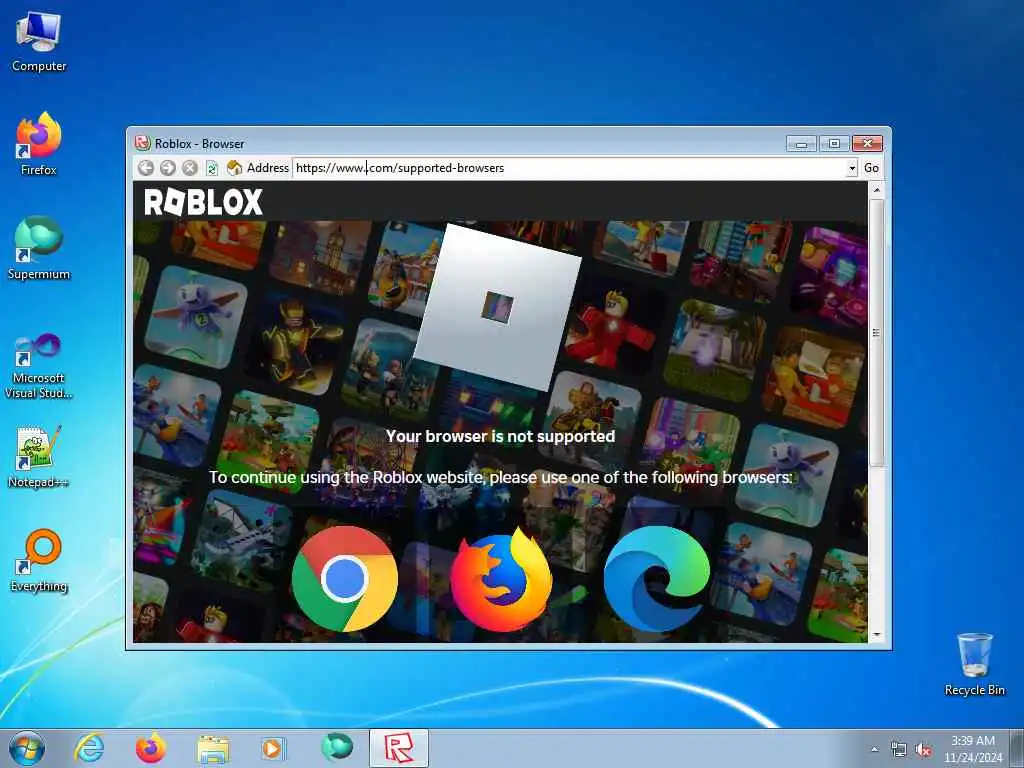Click the Go button

pyautogui.click(x=871, y=168)
